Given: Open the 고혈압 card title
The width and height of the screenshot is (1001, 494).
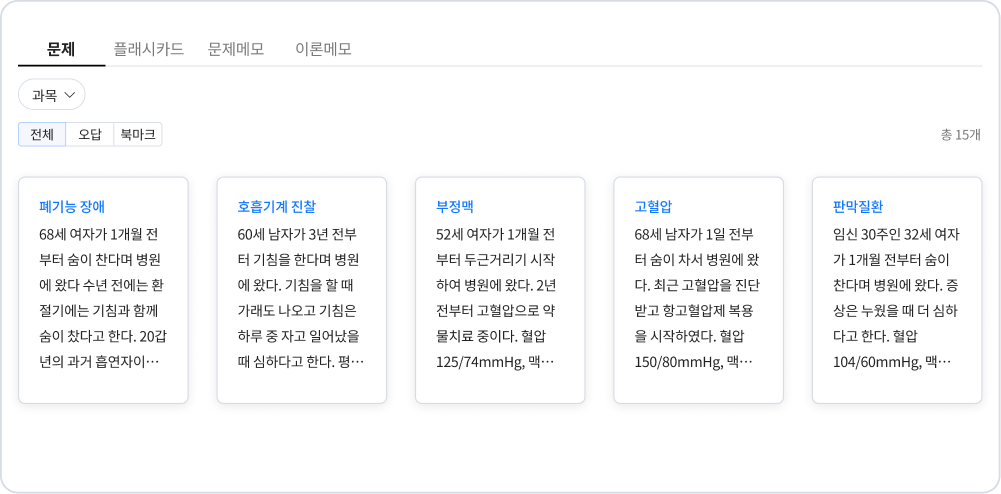Looking at the screenshot, I should coord(653,207).
